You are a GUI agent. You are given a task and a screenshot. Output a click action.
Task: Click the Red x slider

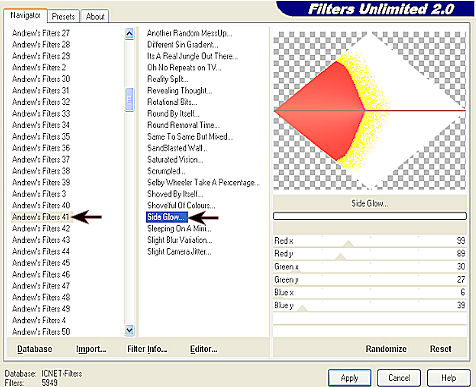tap(370, 241)
